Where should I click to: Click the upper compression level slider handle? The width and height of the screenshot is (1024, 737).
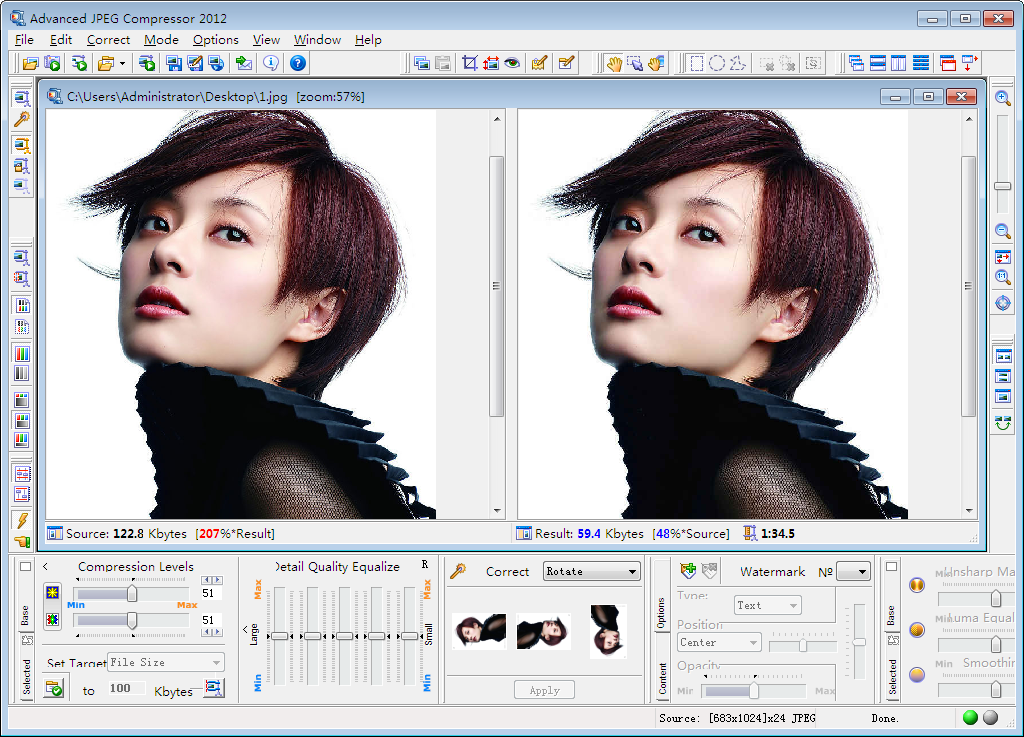[x=131, y=593]
